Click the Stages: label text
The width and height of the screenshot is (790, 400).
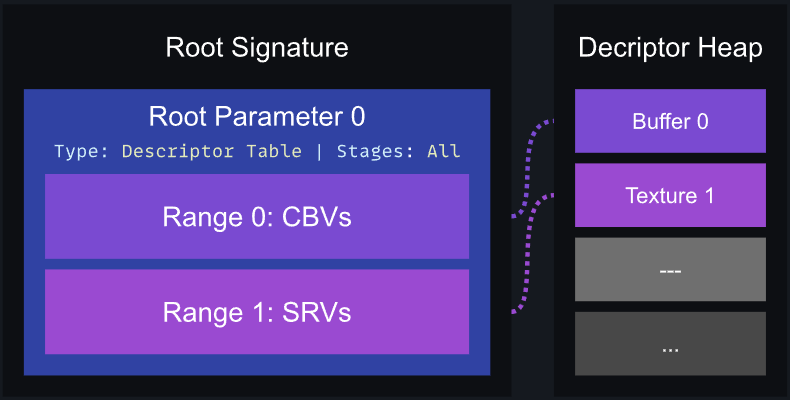[375, 151]
